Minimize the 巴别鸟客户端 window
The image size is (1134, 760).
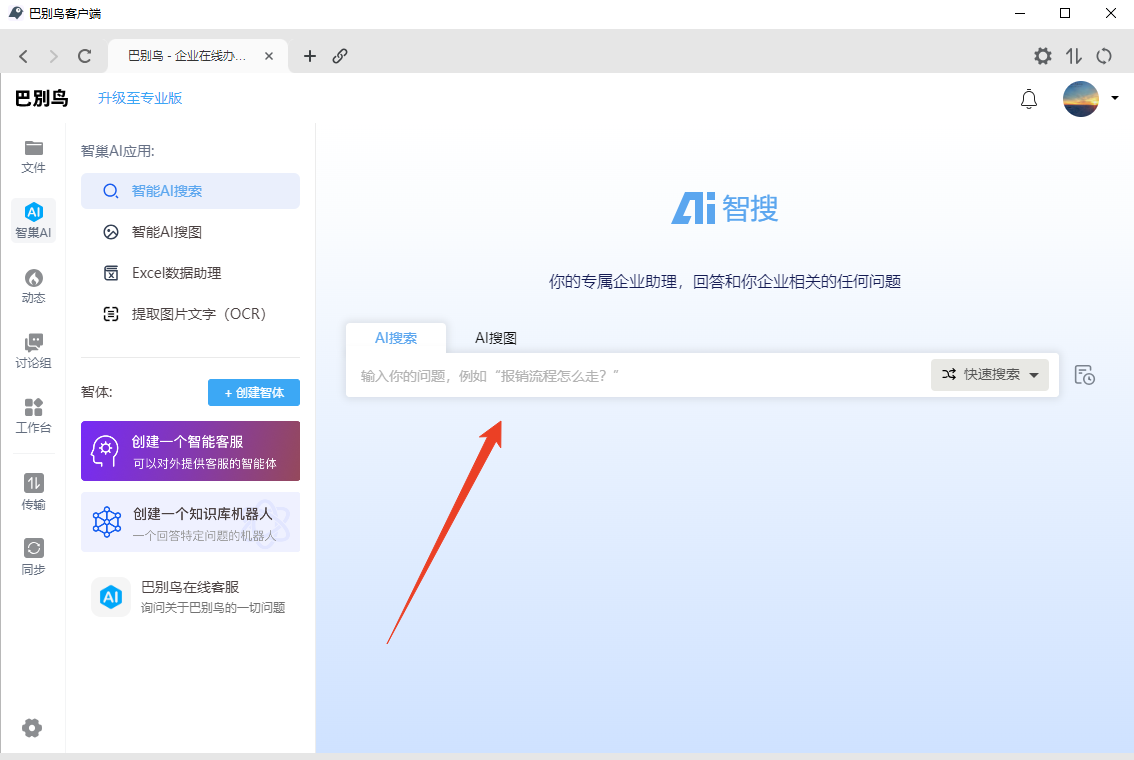click(1020, 13)
